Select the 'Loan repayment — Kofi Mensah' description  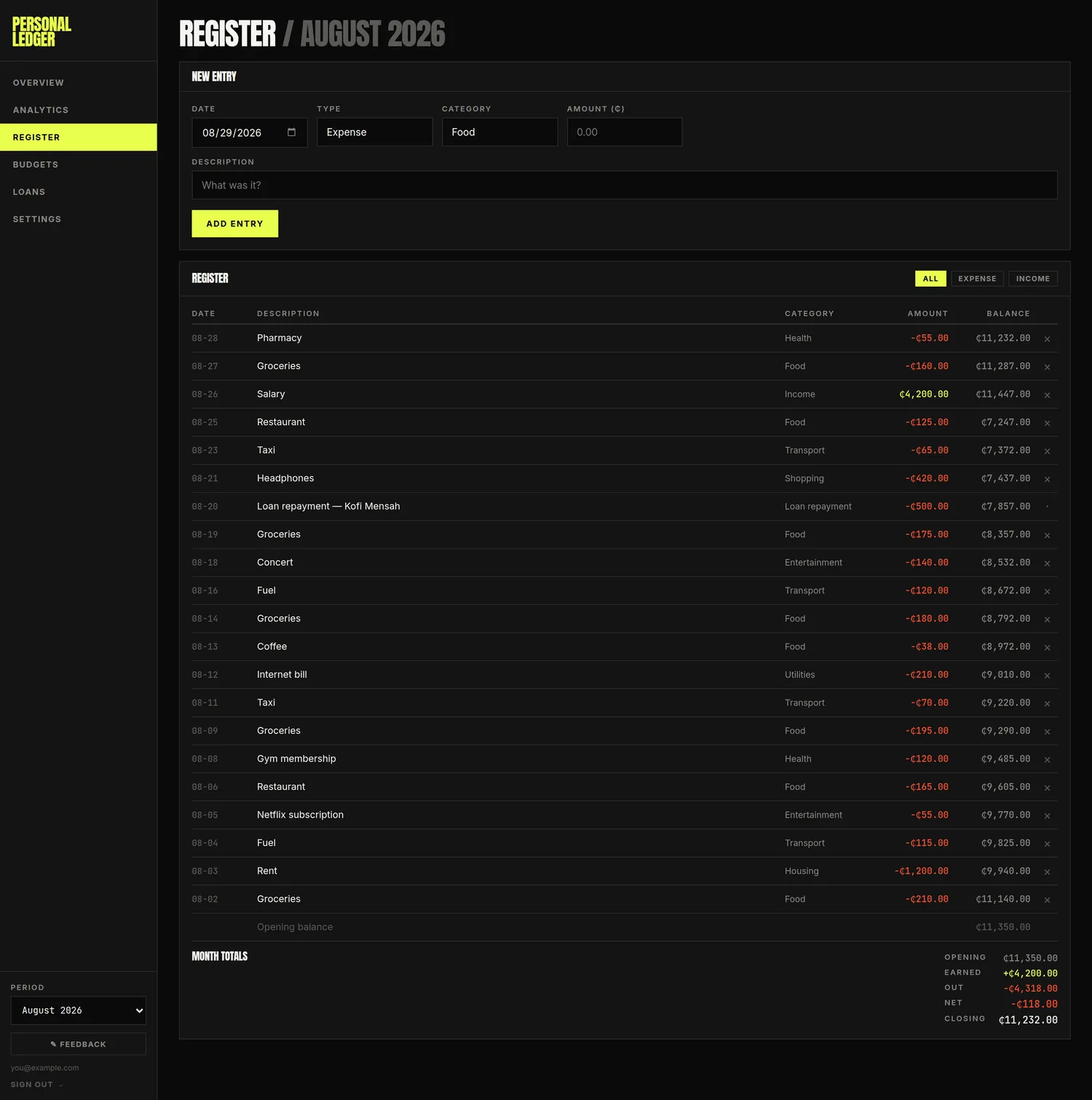click(x=328, y=507)
